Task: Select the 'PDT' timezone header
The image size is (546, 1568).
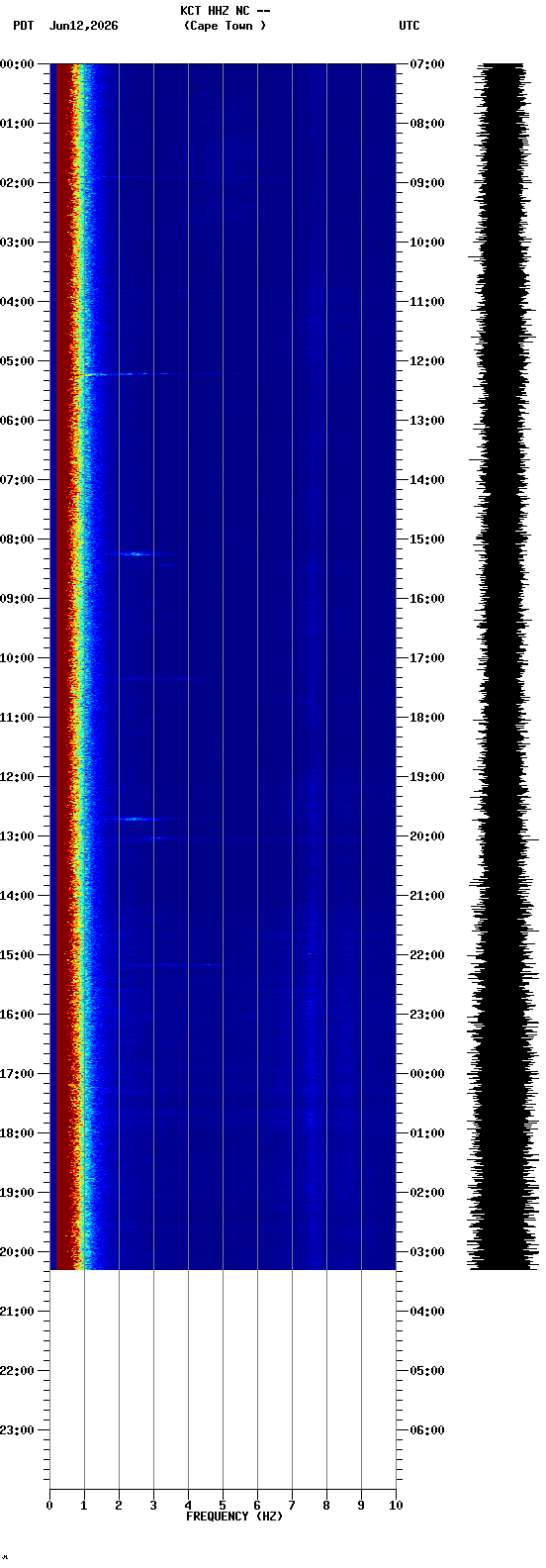Action: click(x=23, y=26)
